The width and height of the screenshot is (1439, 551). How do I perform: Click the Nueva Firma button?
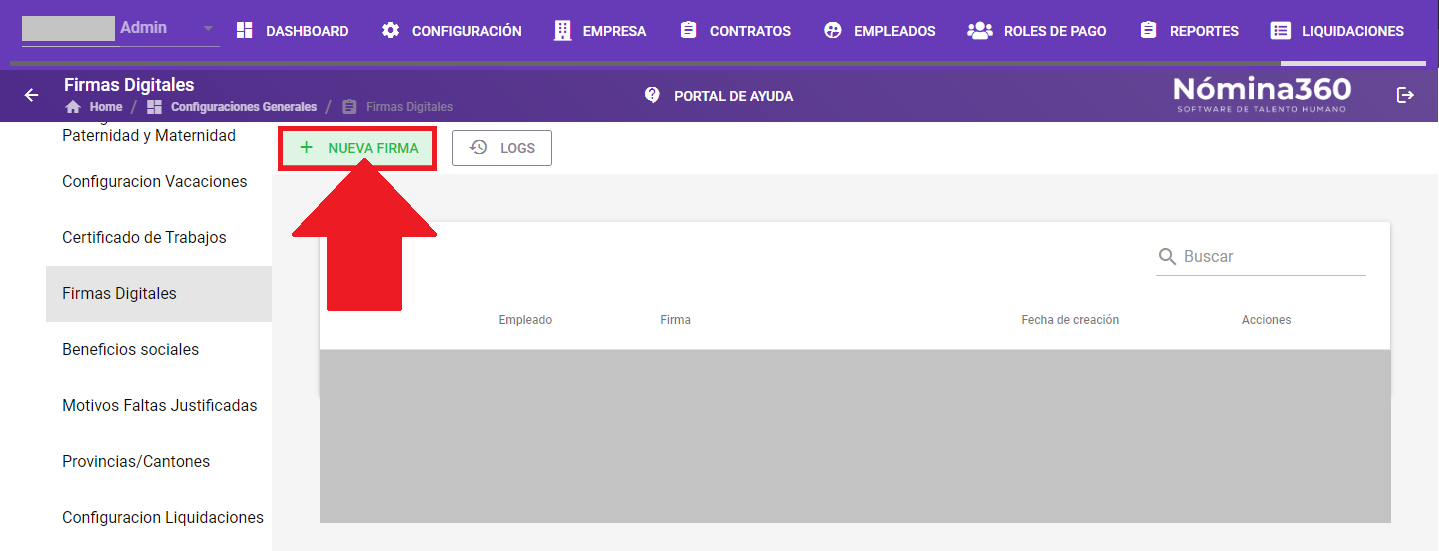[358, 148]
